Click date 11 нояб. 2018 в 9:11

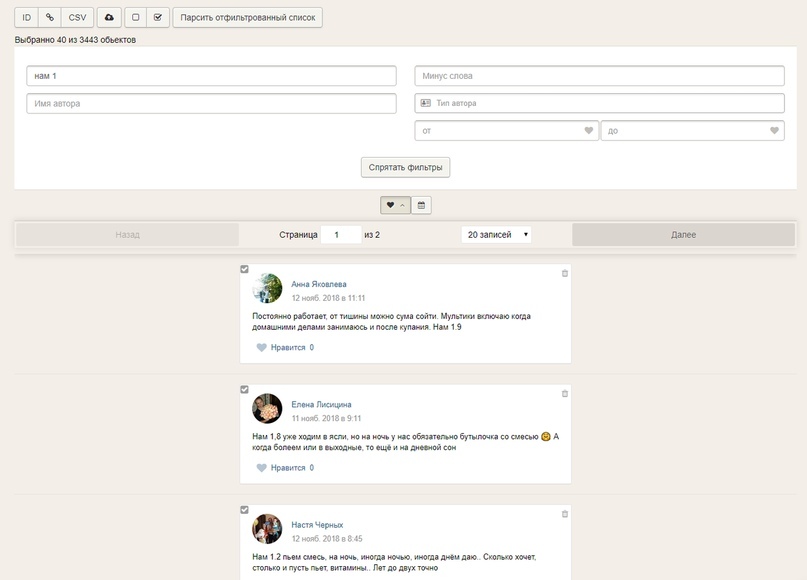point(326,418)
